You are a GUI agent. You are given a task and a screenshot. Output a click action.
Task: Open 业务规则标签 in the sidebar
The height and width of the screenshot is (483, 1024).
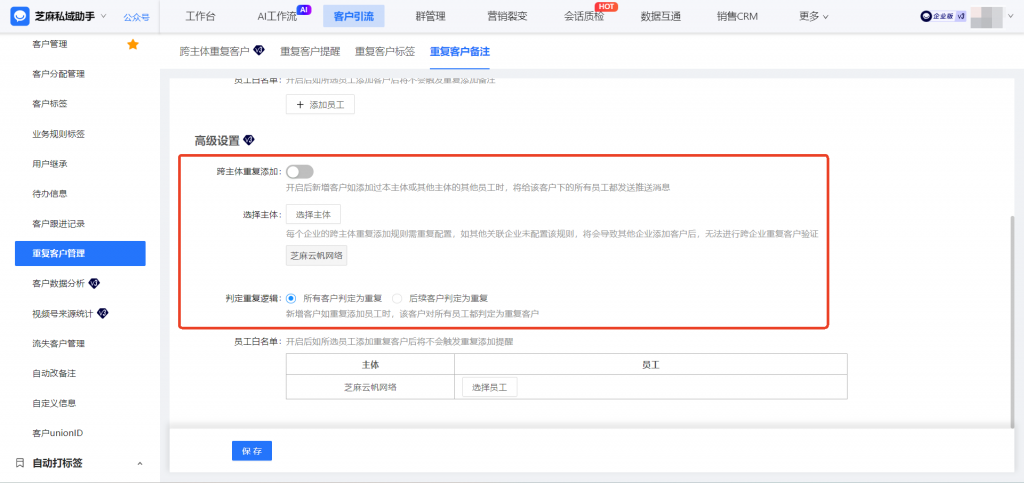click(x=58, y=134)
